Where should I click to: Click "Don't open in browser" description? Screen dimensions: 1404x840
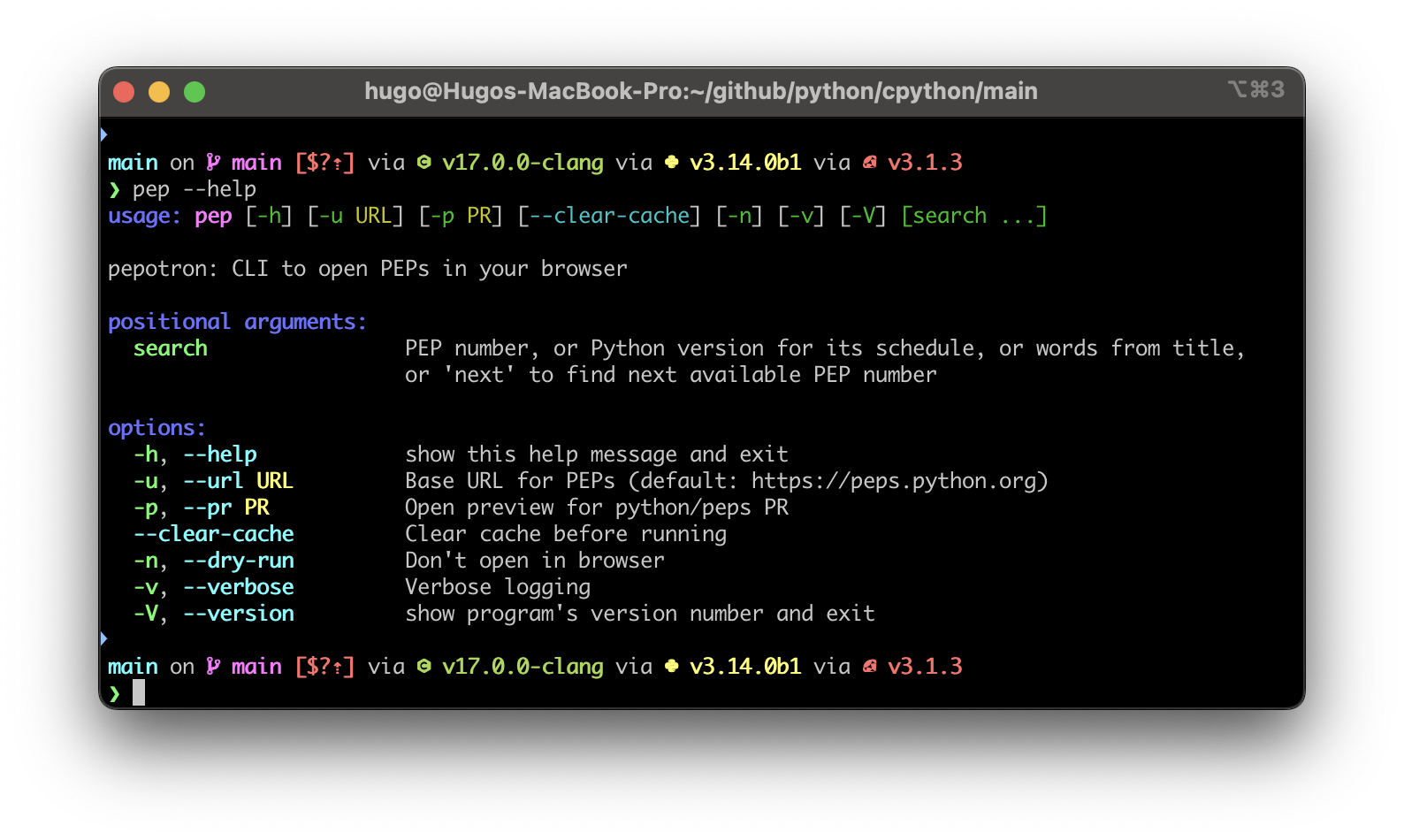click(535, 561)
